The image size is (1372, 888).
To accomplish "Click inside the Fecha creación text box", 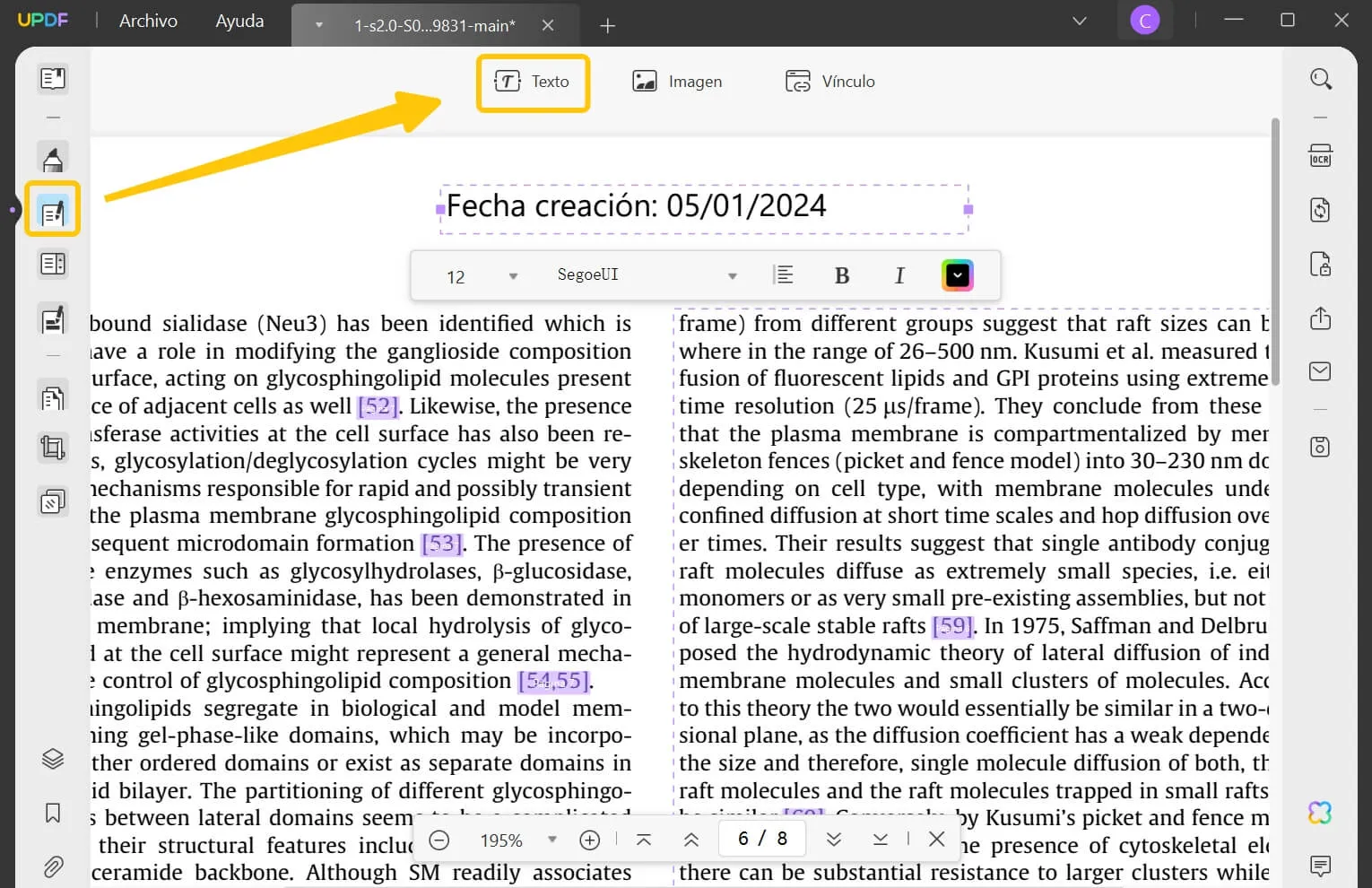I will (x=705, y=208).
